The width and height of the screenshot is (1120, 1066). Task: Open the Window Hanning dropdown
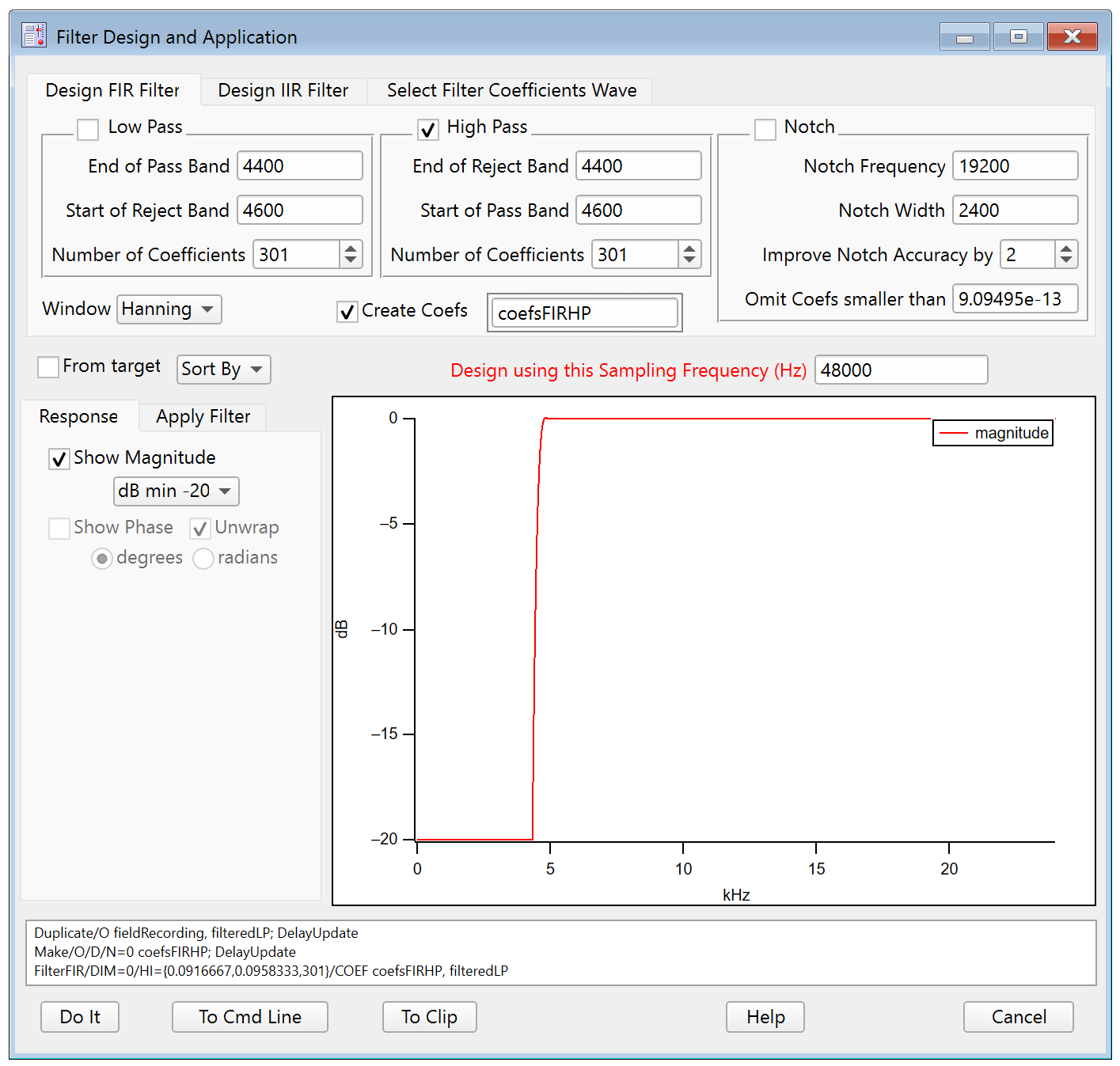click(169, 309)
